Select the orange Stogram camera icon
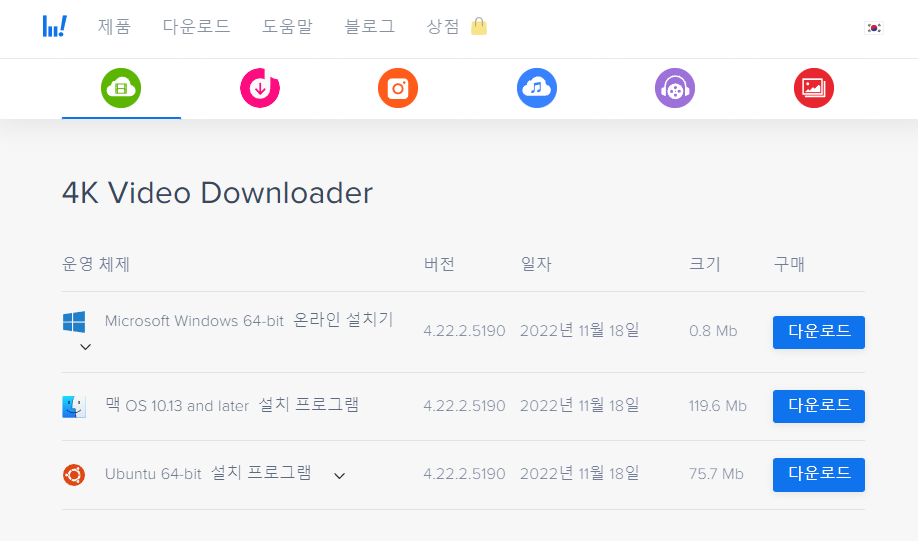The height and width of the screenshot is (541, 918). point(398,88)
